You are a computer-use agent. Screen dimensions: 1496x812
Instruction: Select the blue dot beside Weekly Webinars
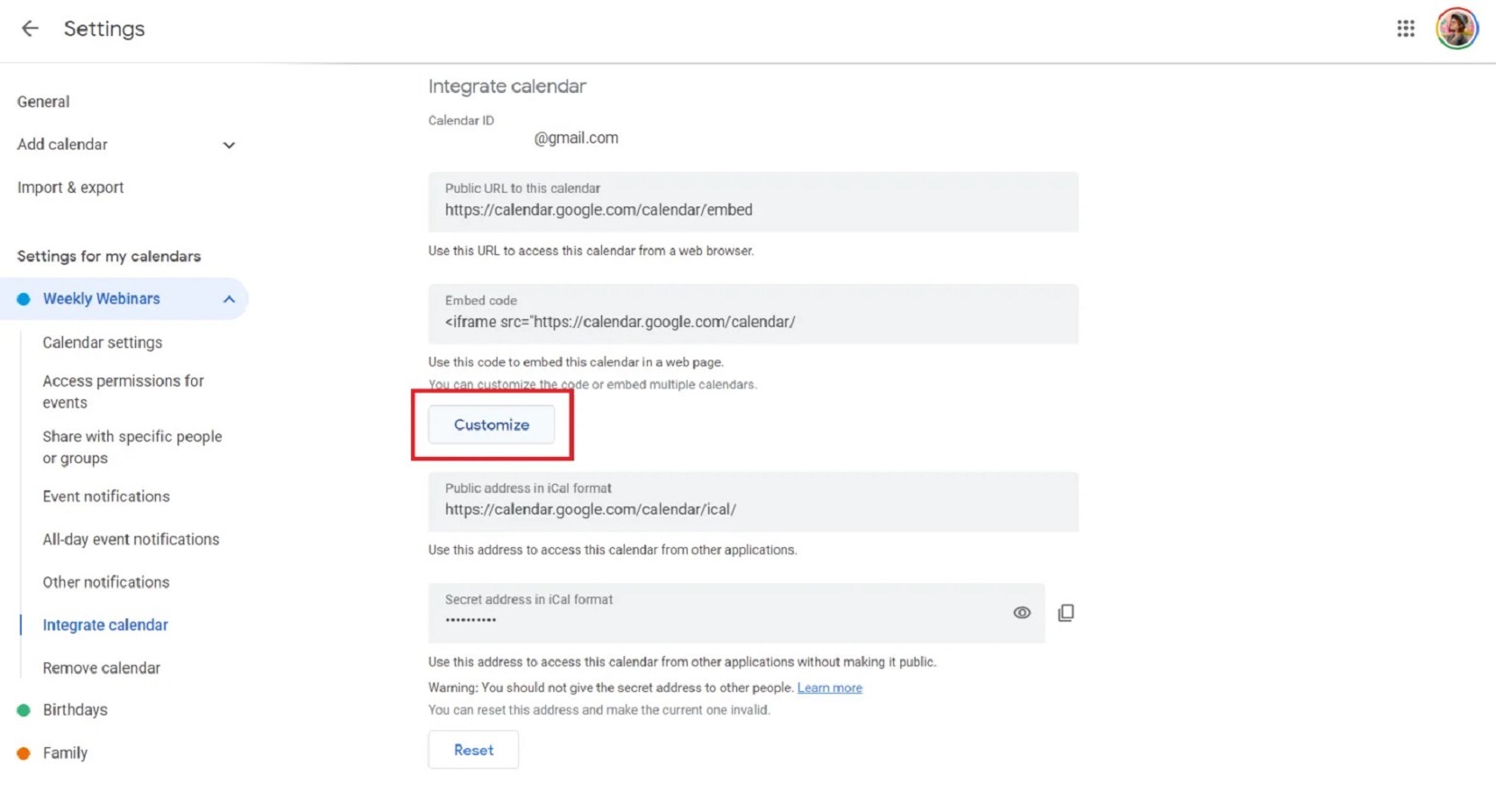pos(23,298)
